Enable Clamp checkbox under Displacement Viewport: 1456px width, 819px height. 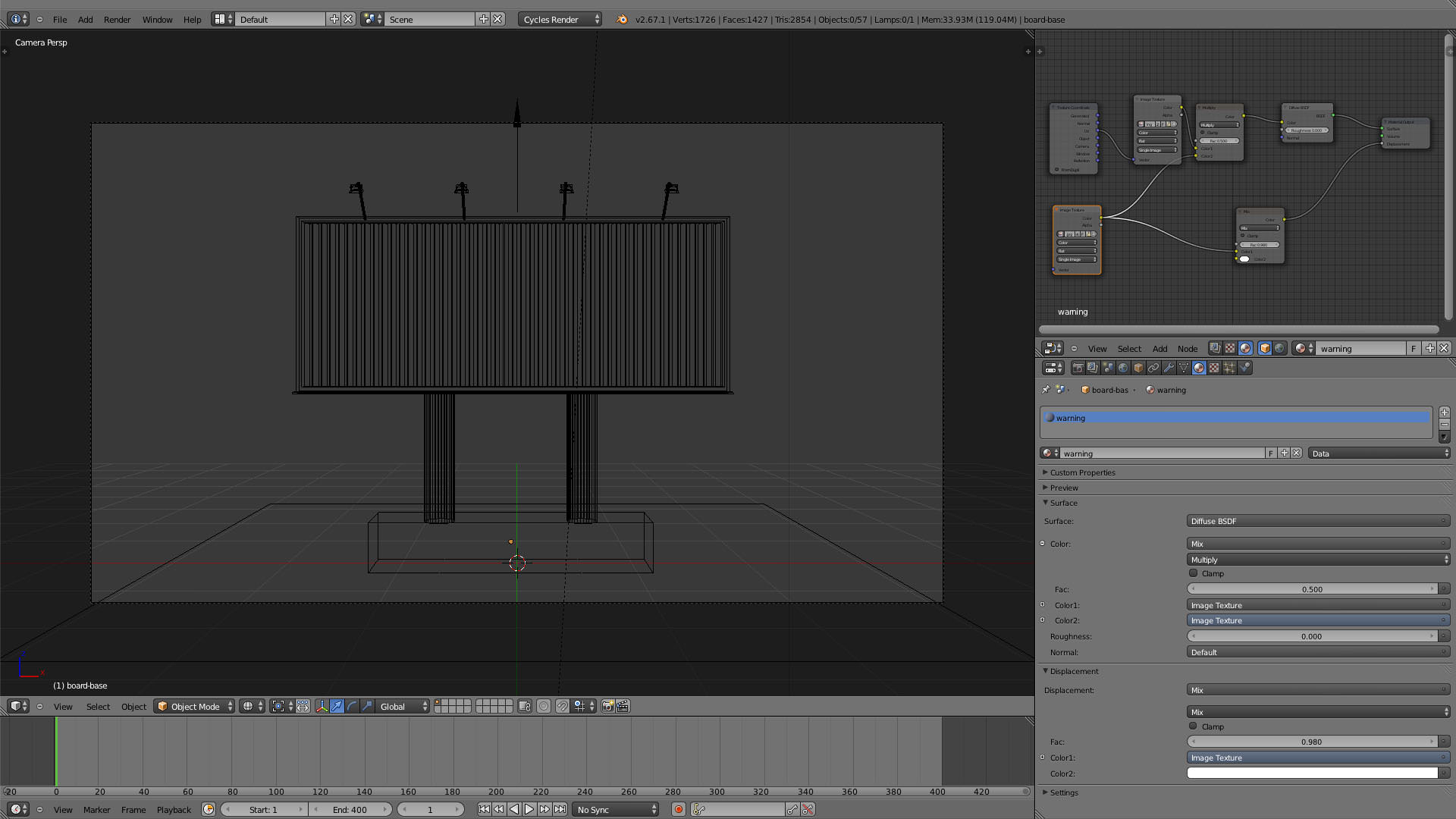(1194, 726)
